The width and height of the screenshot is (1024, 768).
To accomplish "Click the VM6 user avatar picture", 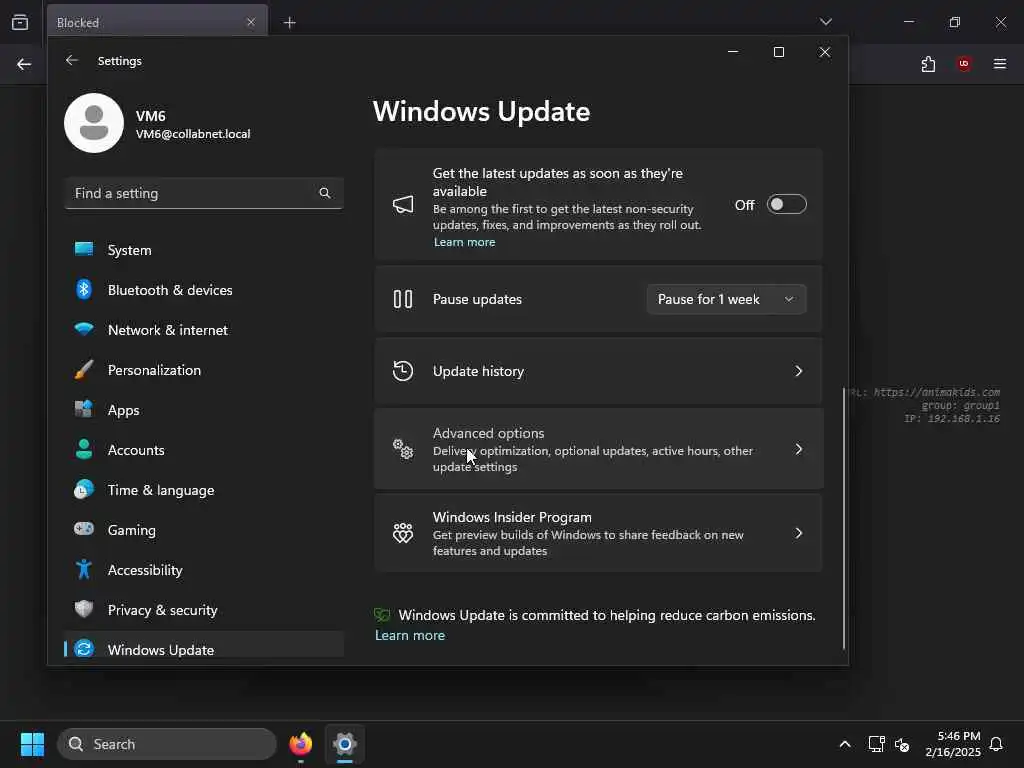I will click(x=94, y=123).
